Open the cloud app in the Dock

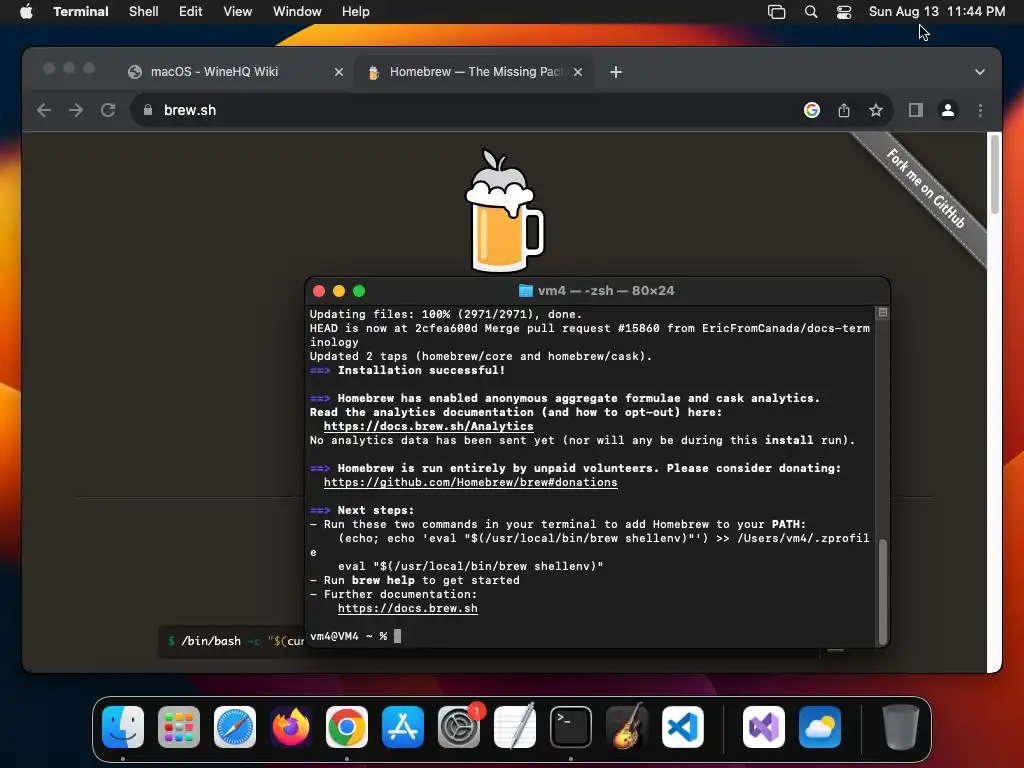tap(820, 726)
